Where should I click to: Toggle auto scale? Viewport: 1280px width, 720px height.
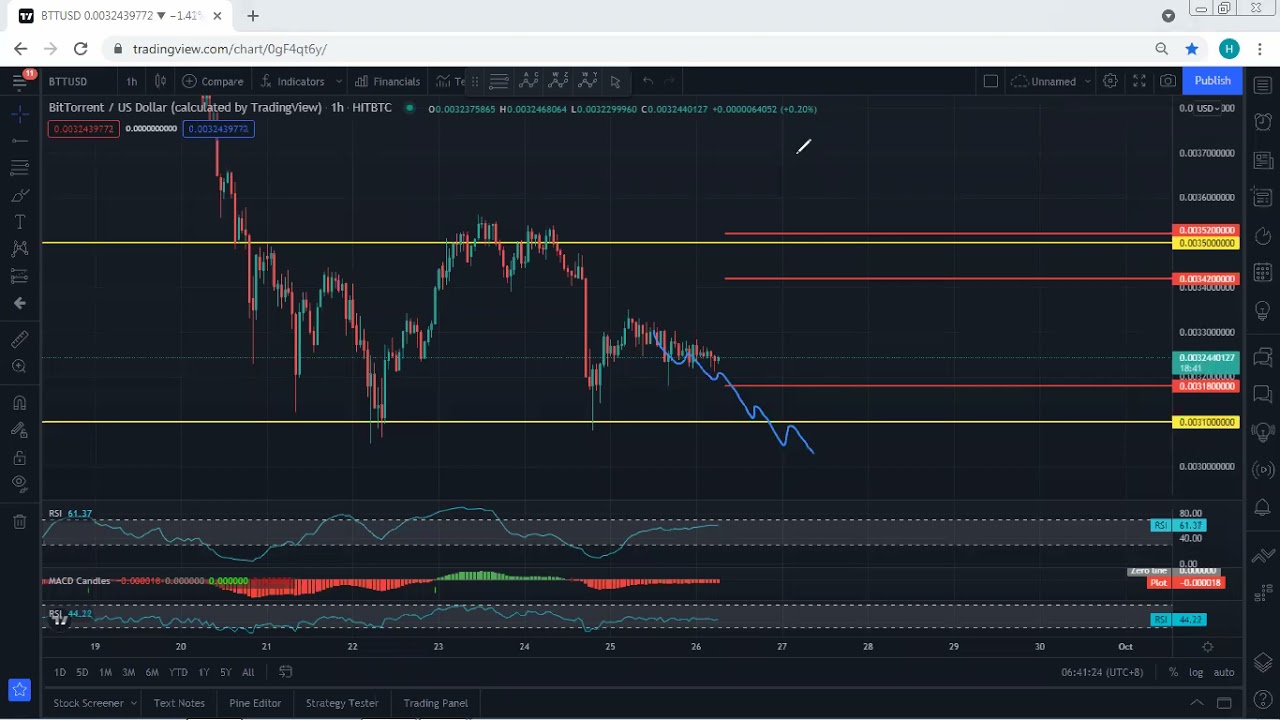click(x=1224, y=672)
